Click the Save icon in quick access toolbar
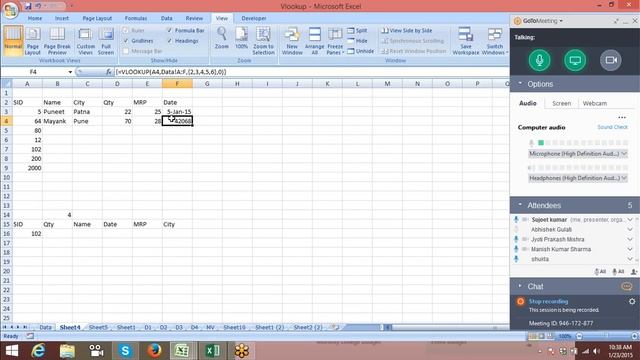The image size is (640, 360). pyautogui.click(x=28, y=6)
